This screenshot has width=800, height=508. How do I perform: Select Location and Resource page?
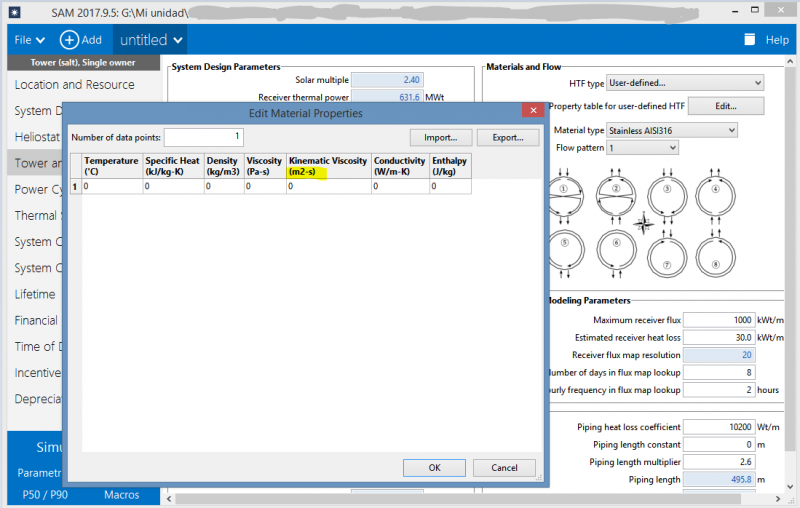click(75, 85)
